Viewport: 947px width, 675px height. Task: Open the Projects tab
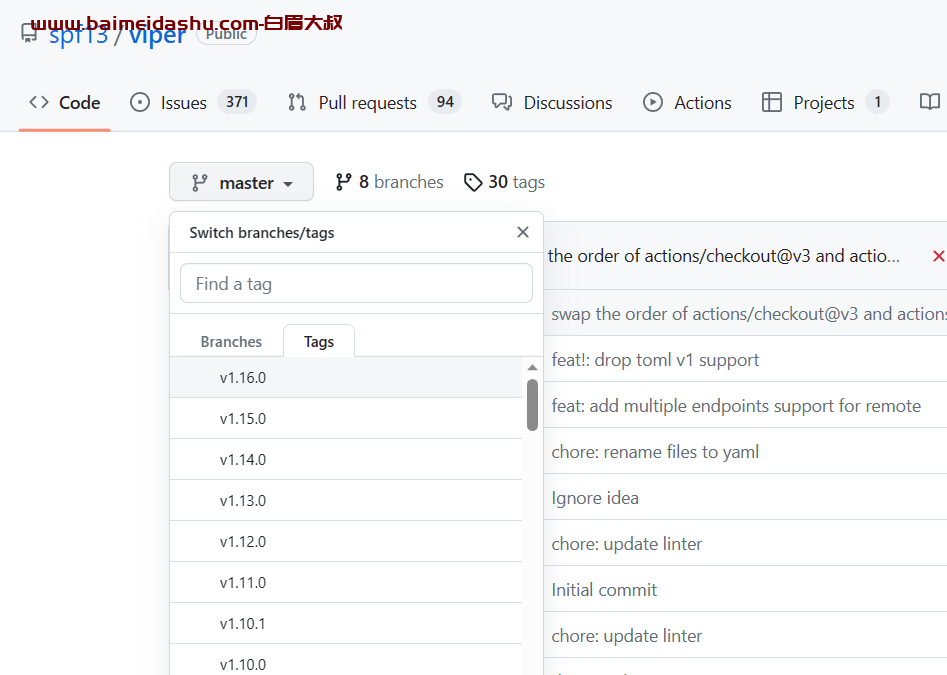point(825,103)
